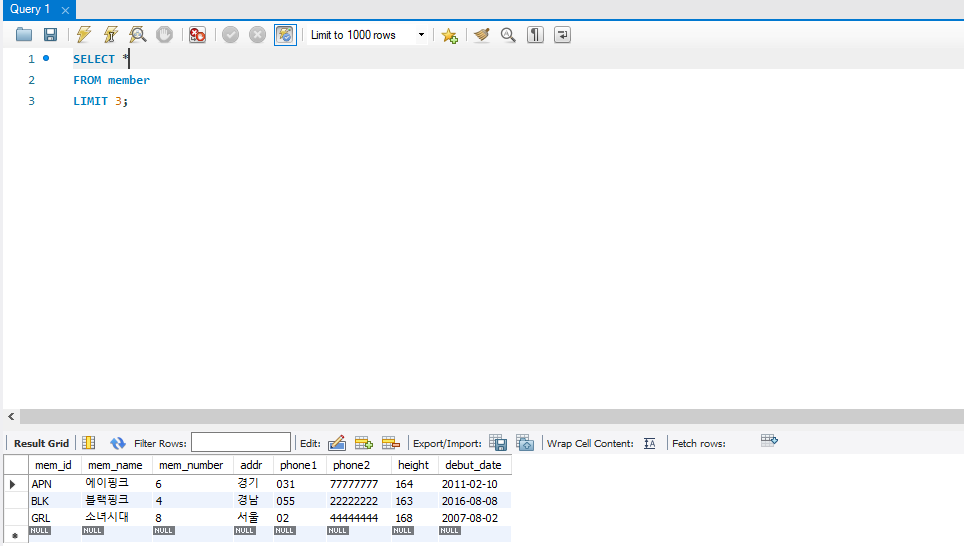Click the line 1 statement marker dot
Image resolution: width=964 pixels, height=546 pixels.
(x=46, y=58)
